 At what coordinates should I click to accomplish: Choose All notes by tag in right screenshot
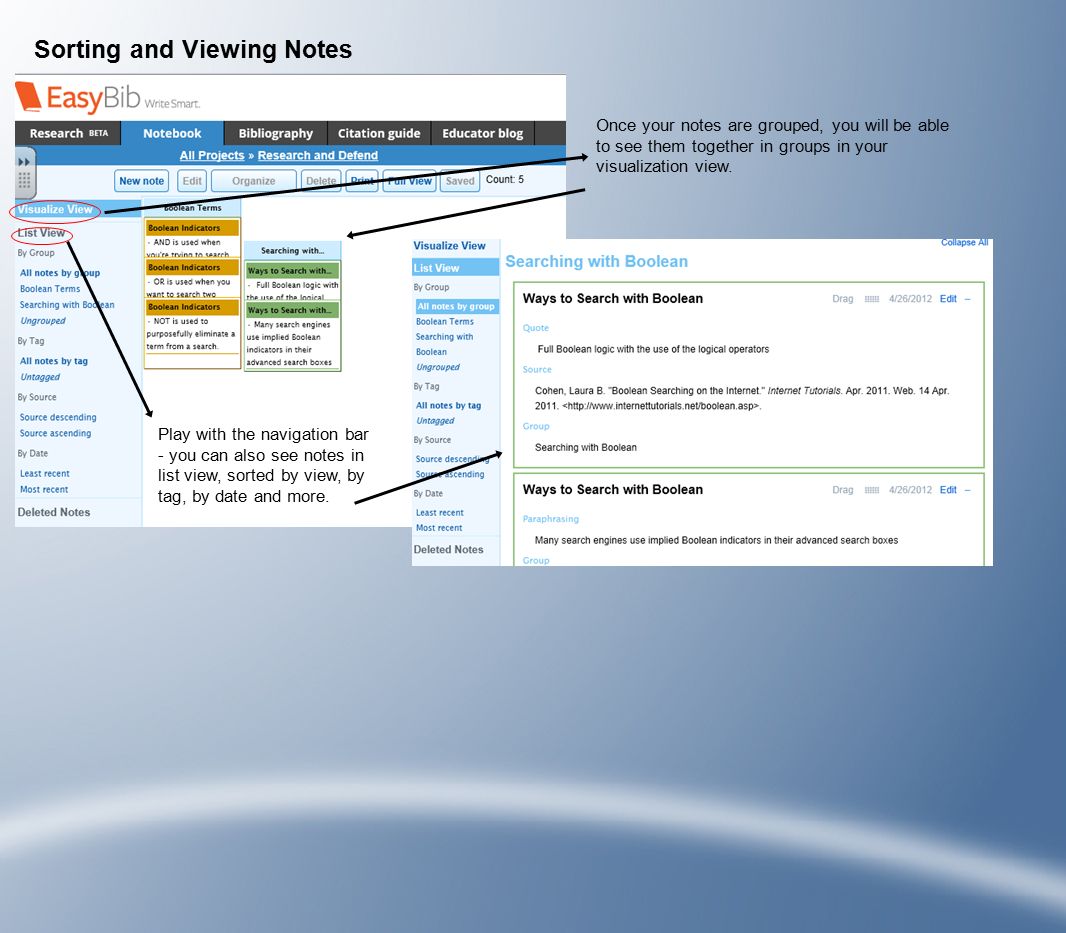tap(449, 406)
